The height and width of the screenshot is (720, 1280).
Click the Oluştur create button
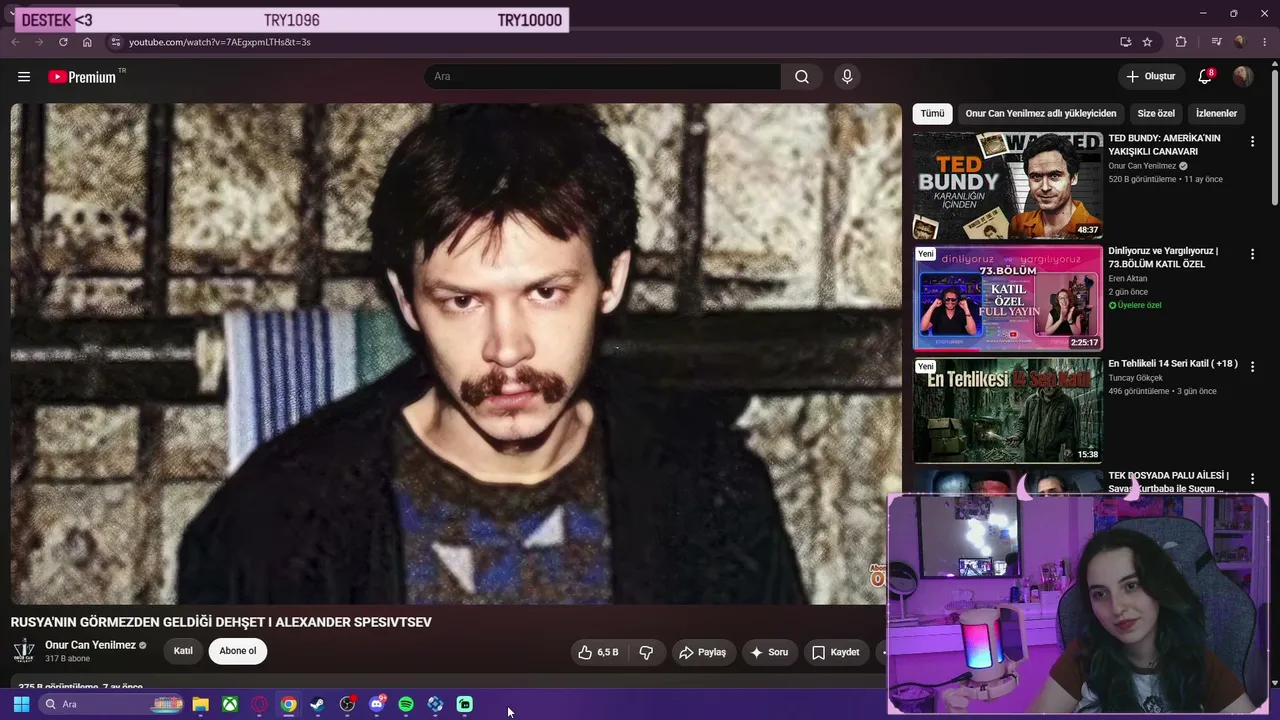[x=1151, y=77]
